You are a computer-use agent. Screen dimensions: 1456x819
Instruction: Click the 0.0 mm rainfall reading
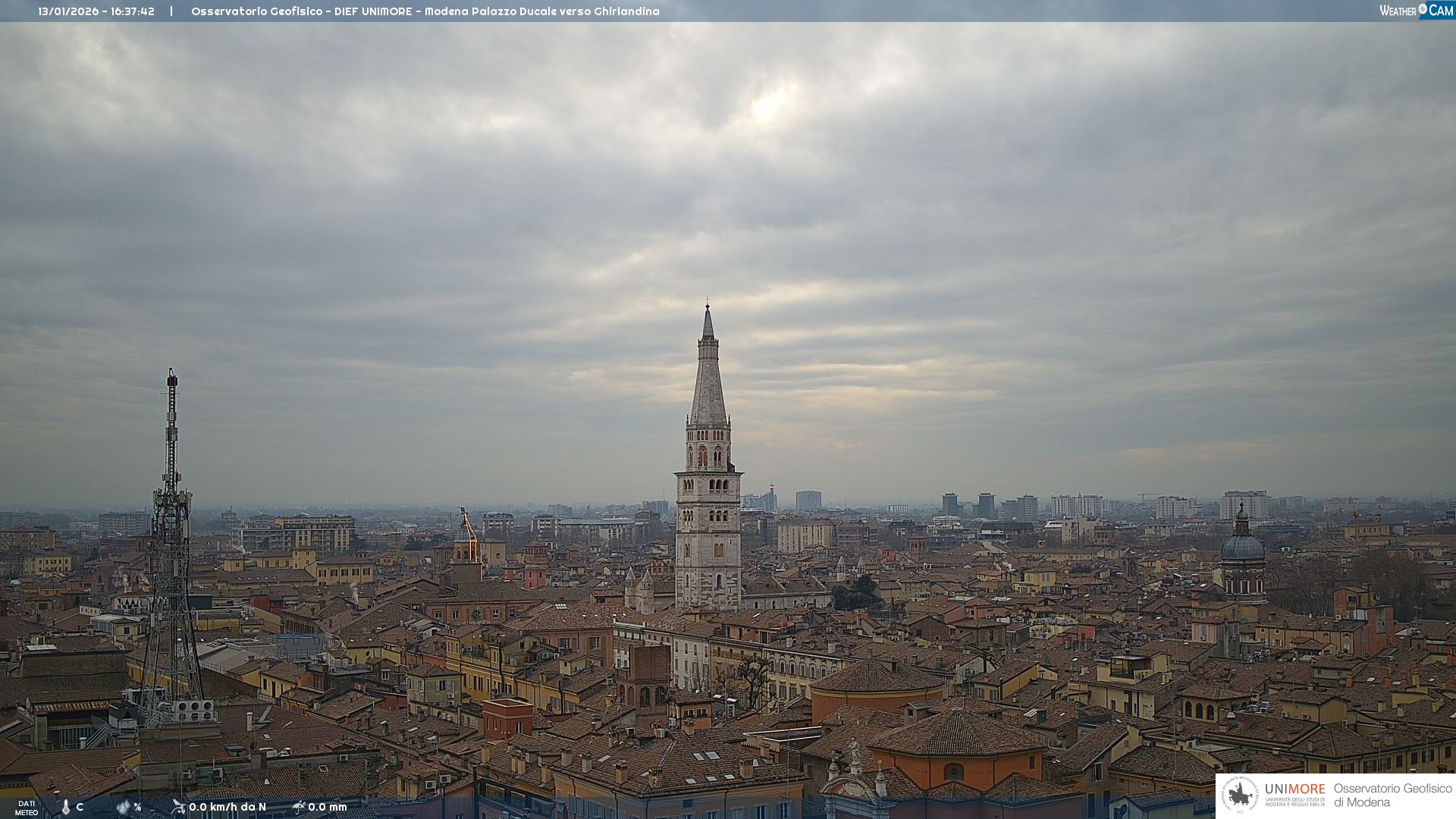click(x=328, y=807)
